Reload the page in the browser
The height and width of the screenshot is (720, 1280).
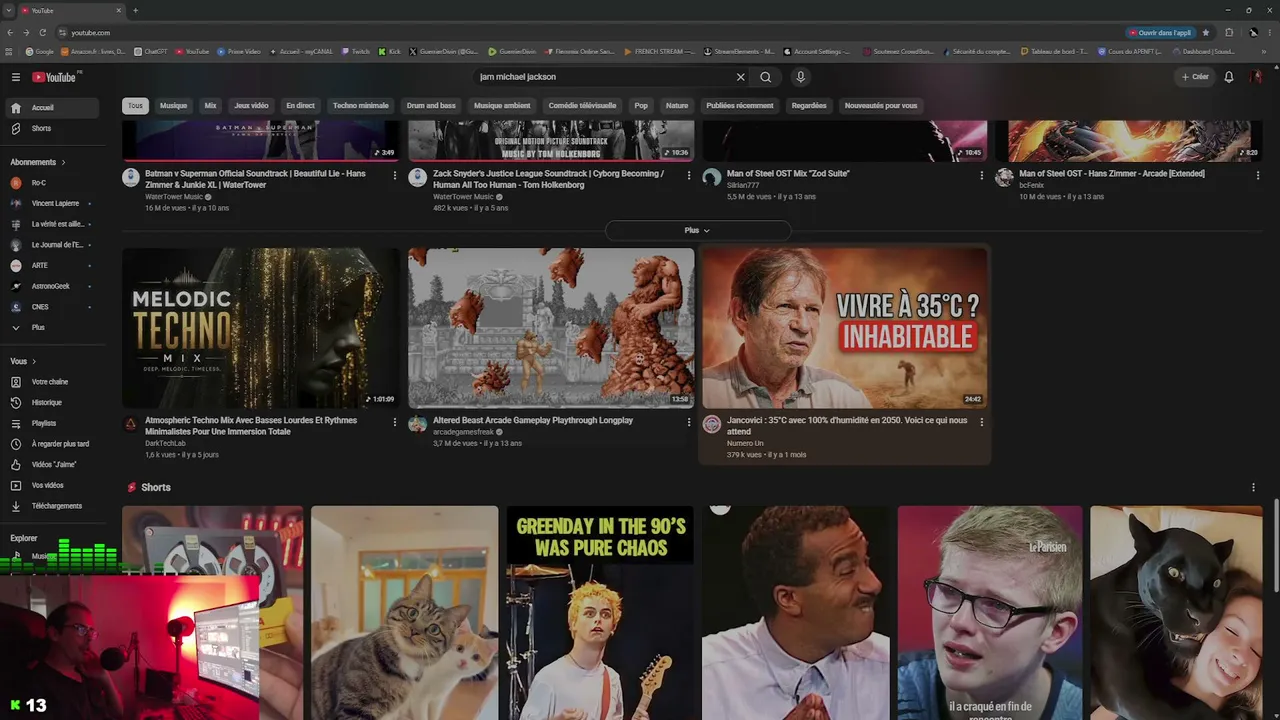[42, 33]
